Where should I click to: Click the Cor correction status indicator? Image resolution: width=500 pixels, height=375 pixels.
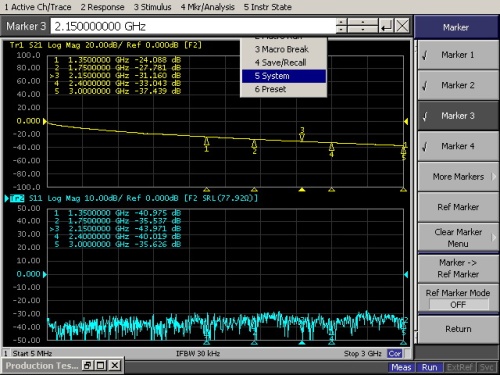[395, 353]
